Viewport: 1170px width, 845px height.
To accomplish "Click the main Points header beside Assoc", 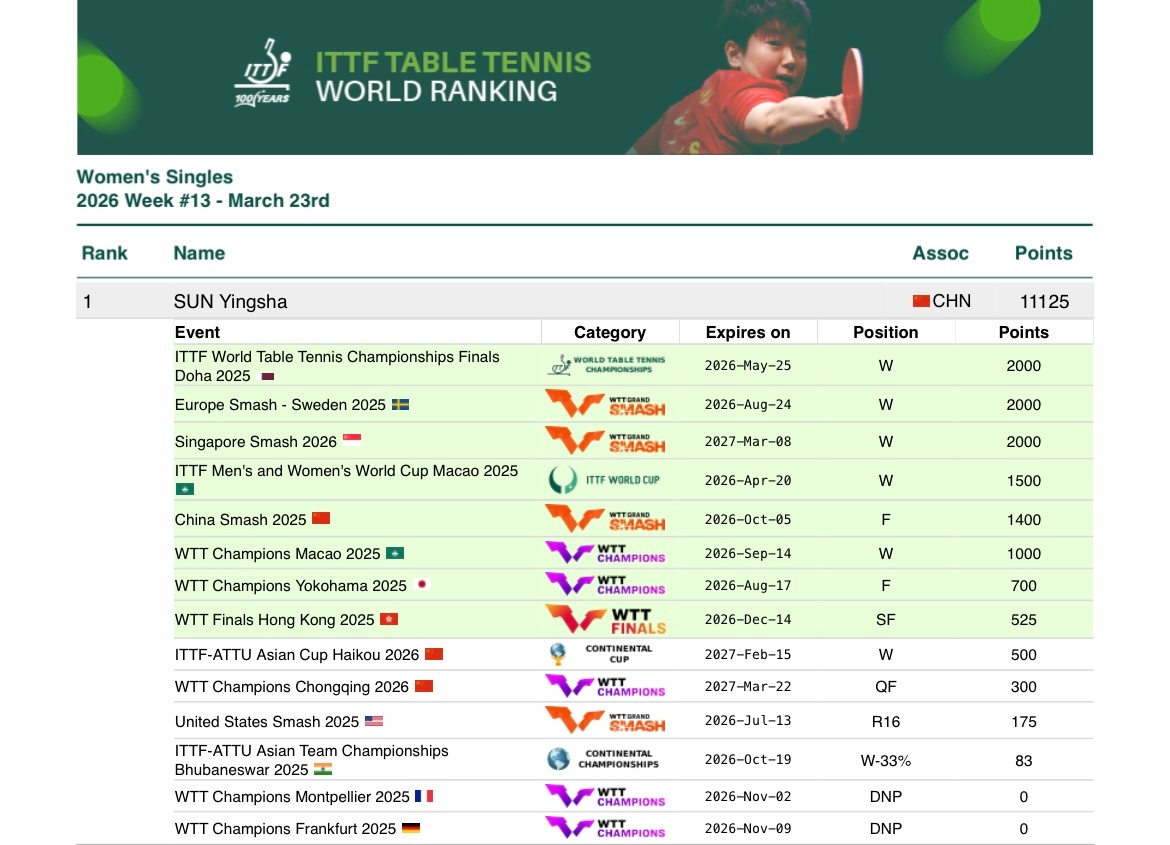I will [1043, 253].
